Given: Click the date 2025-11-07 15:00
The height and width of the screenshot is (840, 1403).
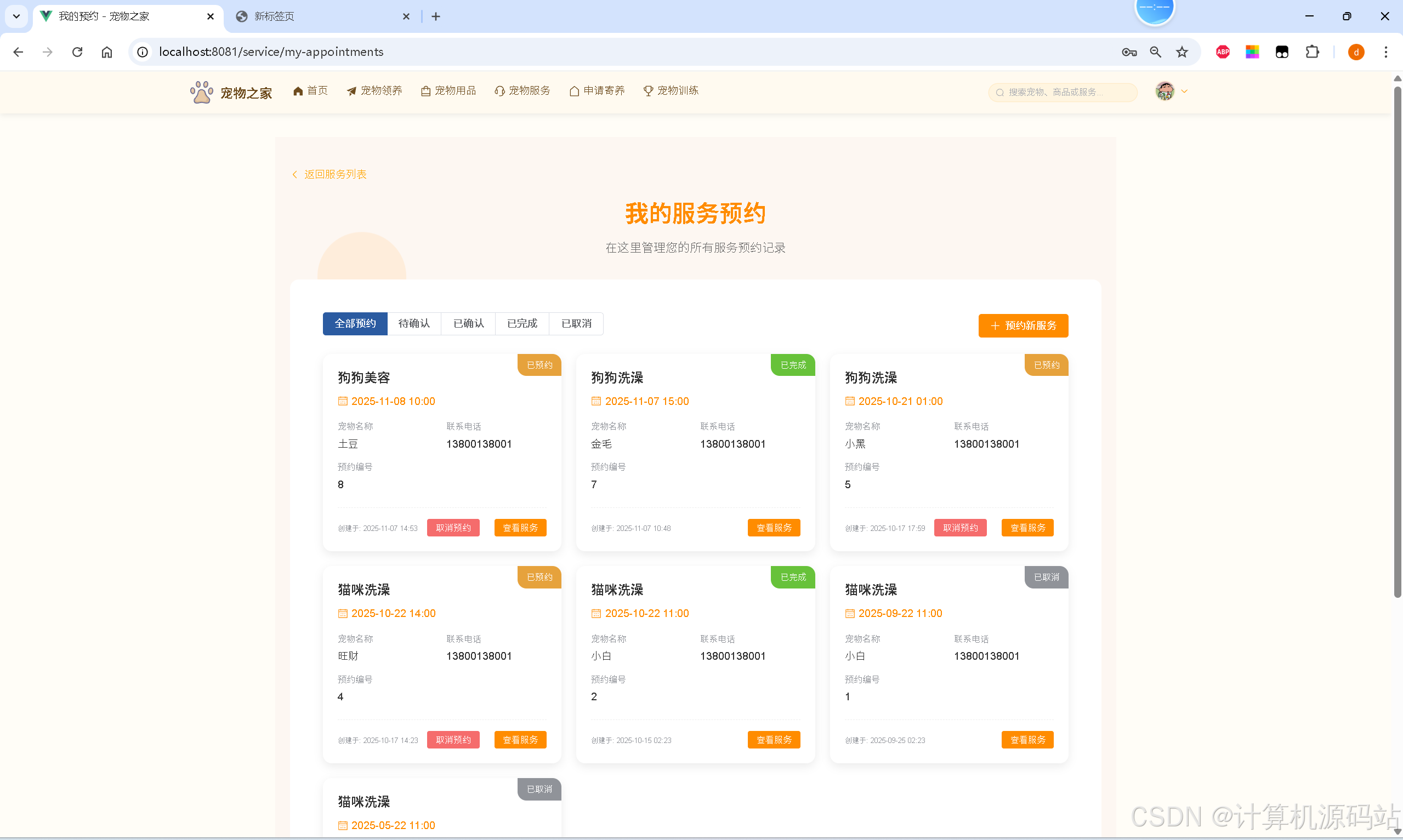Looking at the screenshot, I should coord(646,401).
